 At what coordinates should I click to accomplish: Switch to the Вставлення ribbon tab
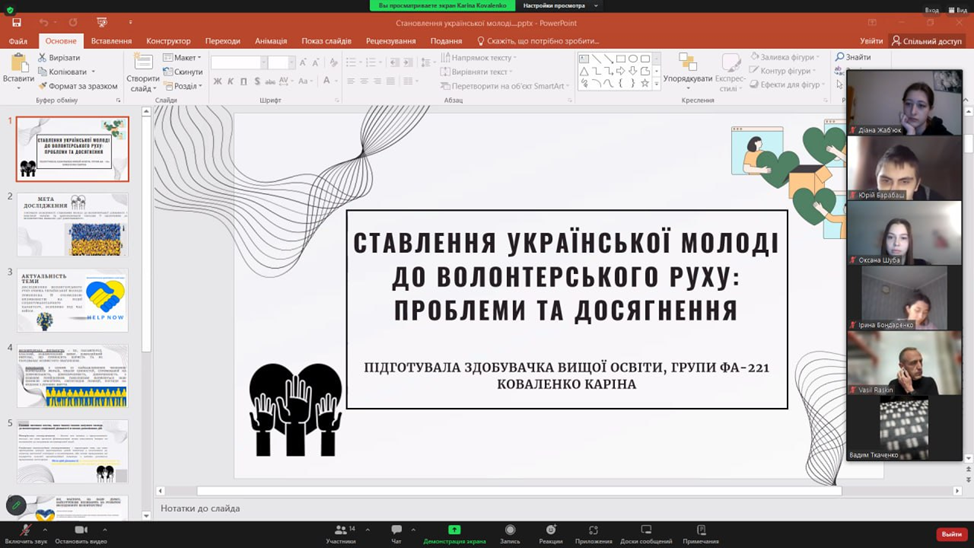pos(111,41)
